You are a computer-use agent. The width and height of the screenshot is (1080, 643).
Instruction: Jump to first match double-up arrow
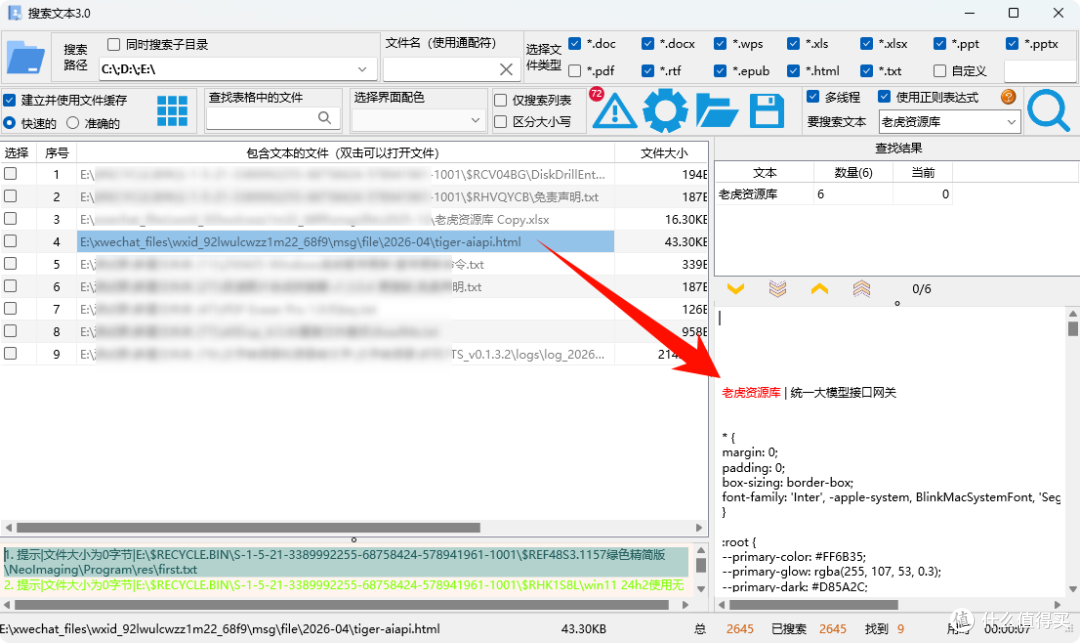click(x=862, y=289)
